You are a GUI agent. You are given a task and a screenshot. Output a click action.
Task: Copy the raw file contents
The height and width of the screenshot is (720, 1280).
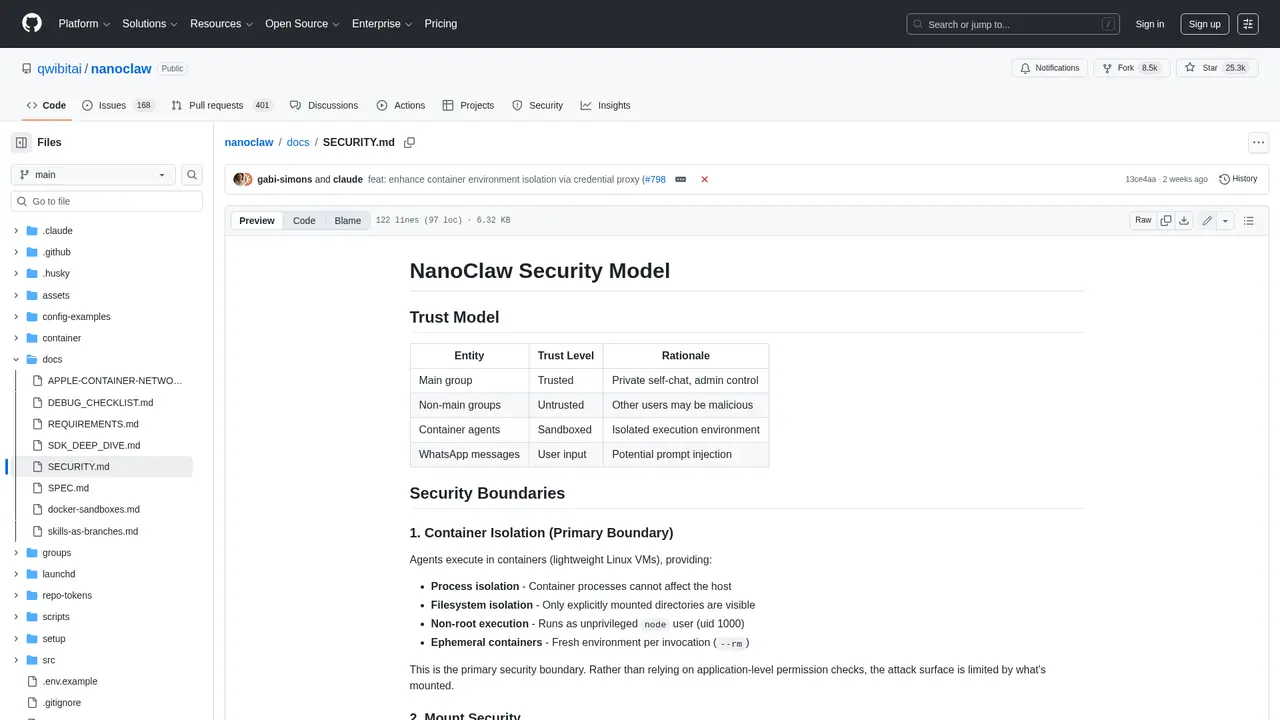click(1166, 221)
